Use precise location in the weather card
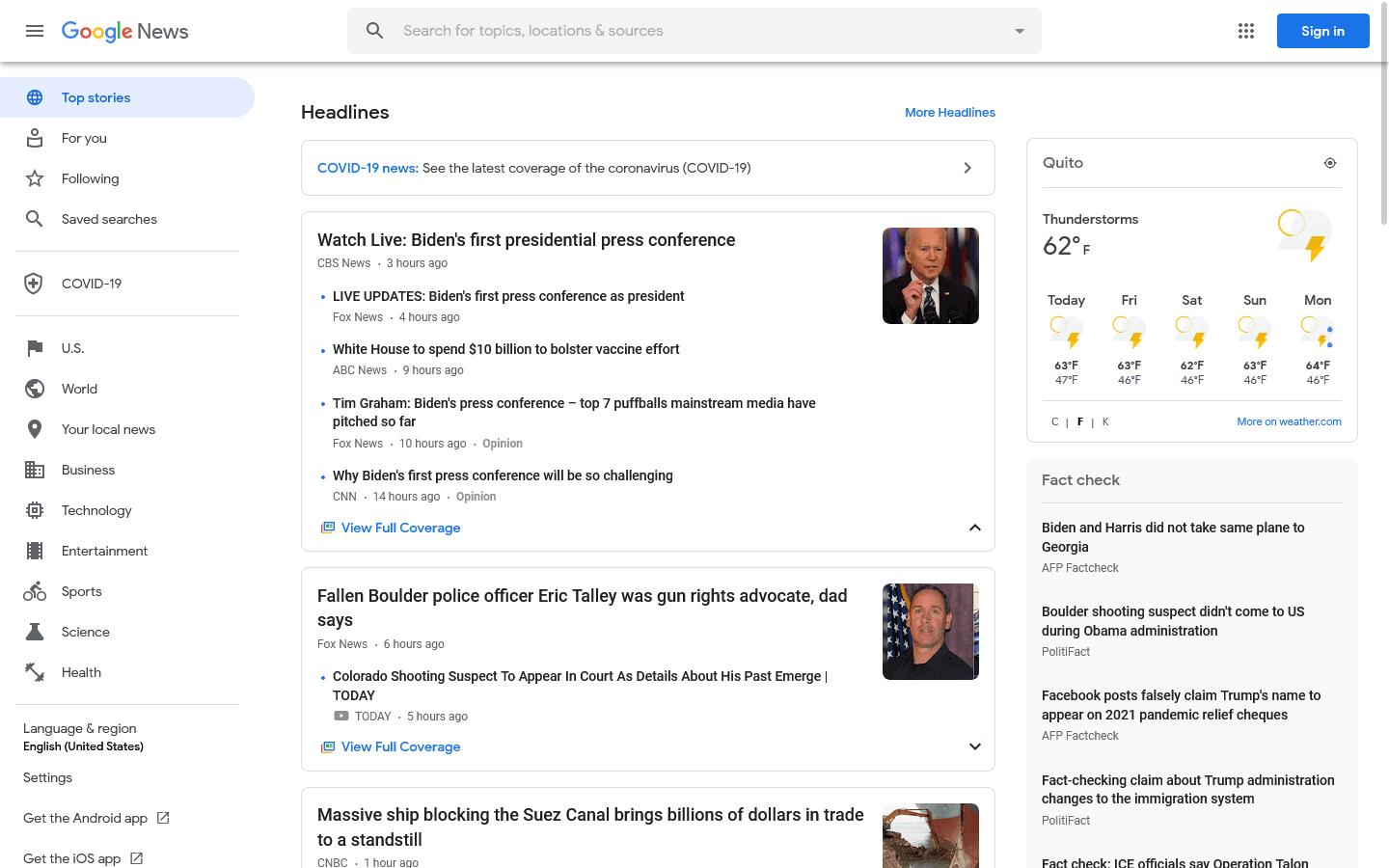 (x=1330, y=163)
